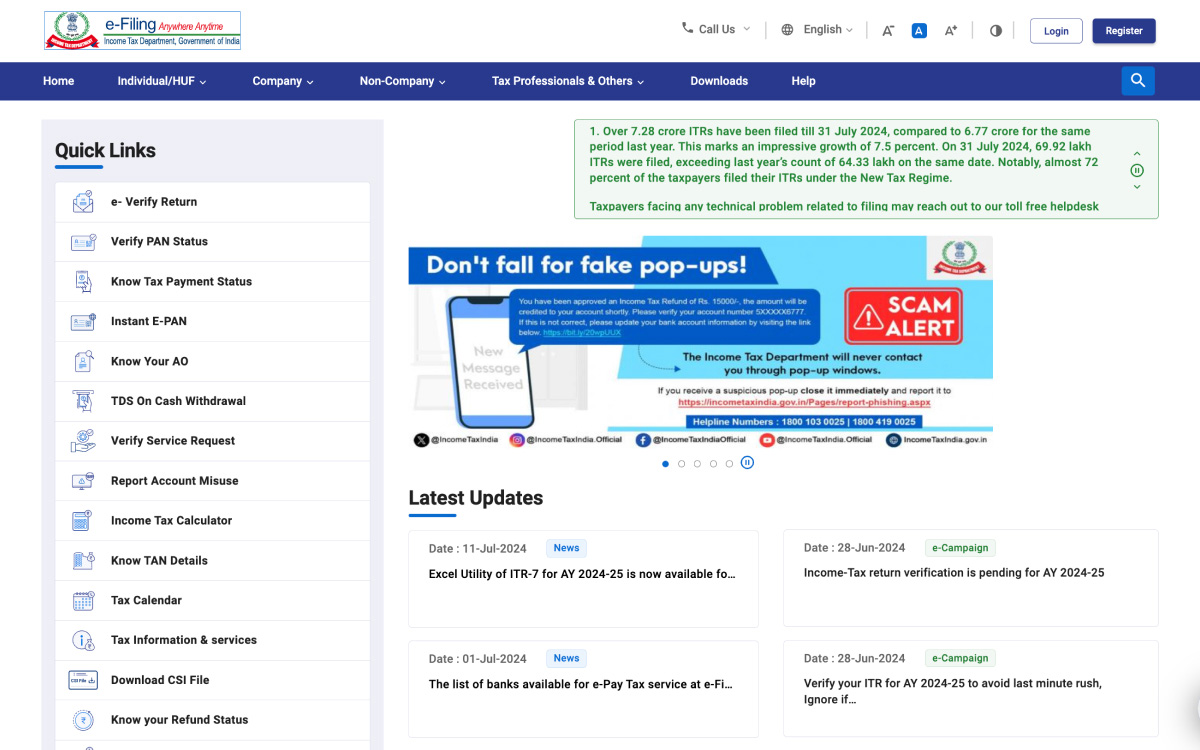The width and height of the screenshot is (1200, 750).
Task: Click the Login button
Action: pos(1055,30)
